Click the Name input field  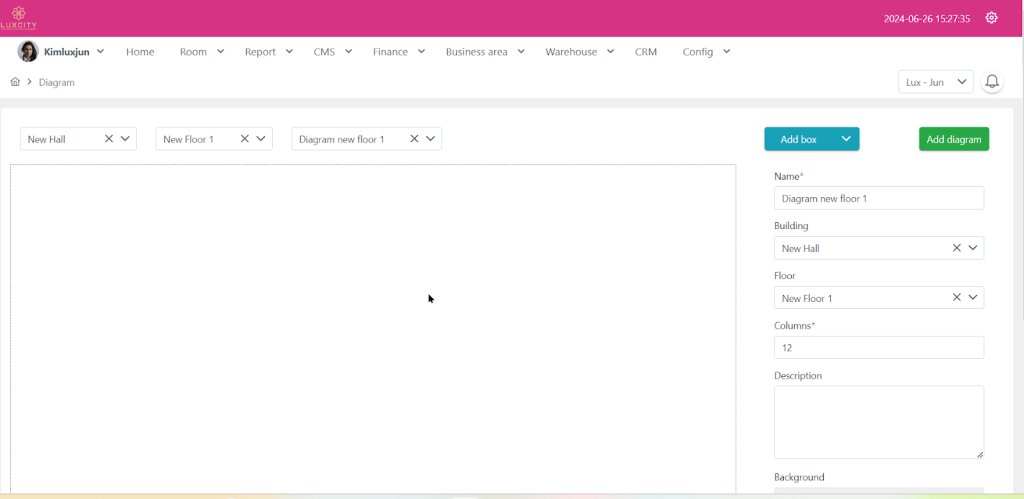(878, 198)
